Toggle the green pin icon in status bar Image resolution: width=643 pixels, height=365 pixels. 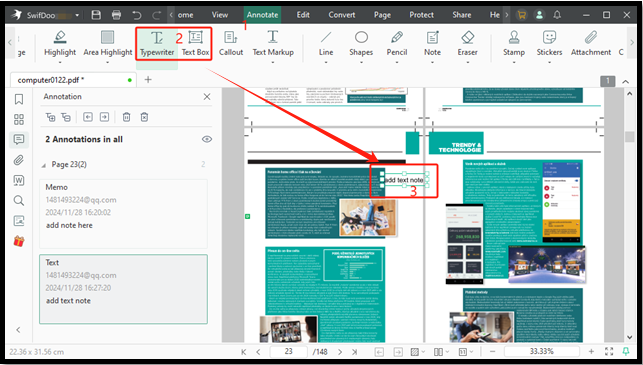click(x=626, y=351)
